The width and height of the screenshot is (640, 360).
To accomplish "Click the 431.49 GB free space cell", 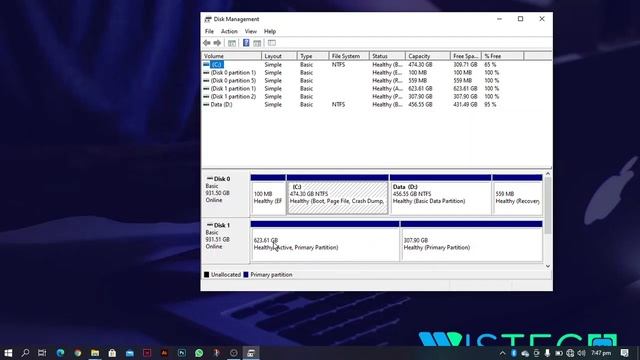I will tap(465, 104).
